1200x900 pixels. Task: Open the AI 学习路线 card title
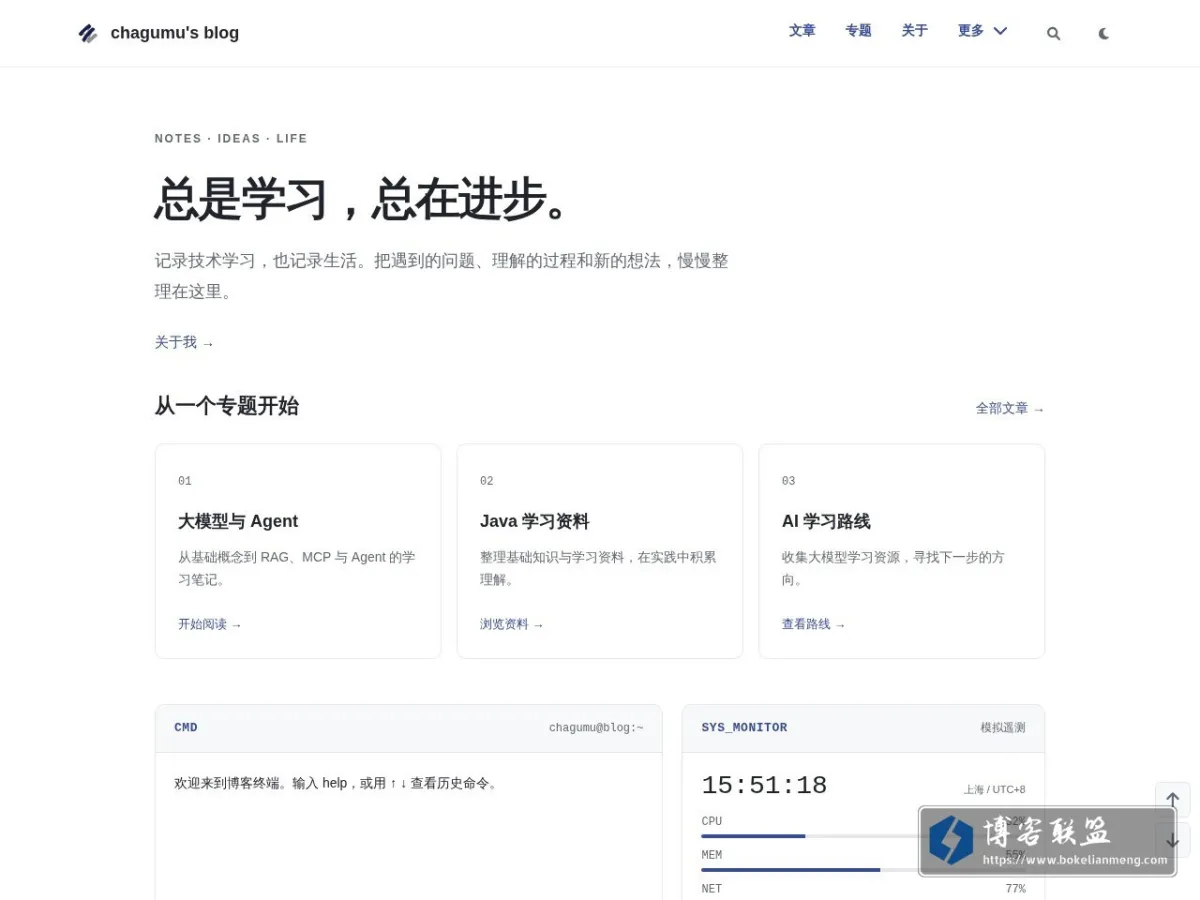coord(826,521)
